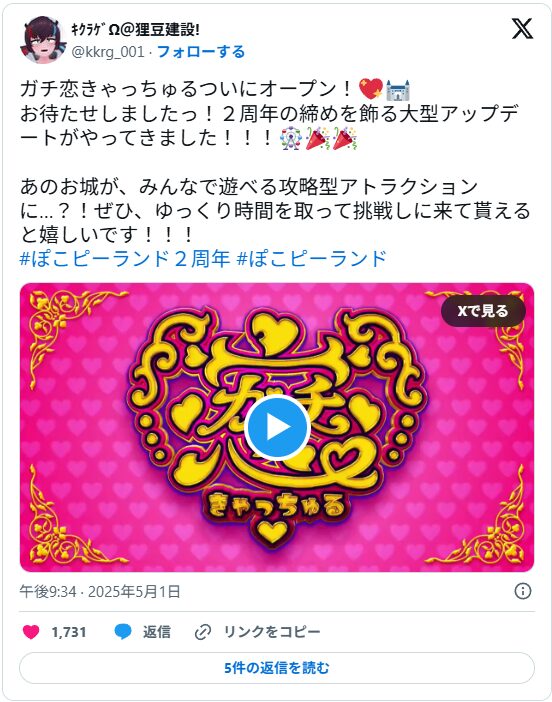This screenshot has width=552, height=702.
Task: Click the chain link copy icon
Action: point(203,632)
